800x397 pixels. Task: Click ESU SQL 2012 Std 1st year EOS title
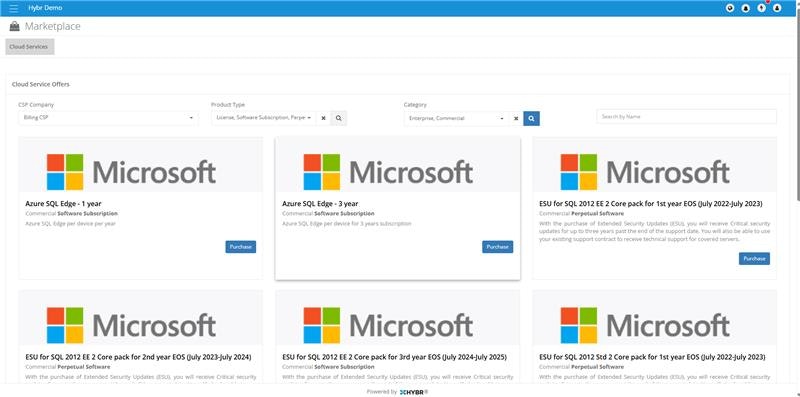click(x=652, y=357)
